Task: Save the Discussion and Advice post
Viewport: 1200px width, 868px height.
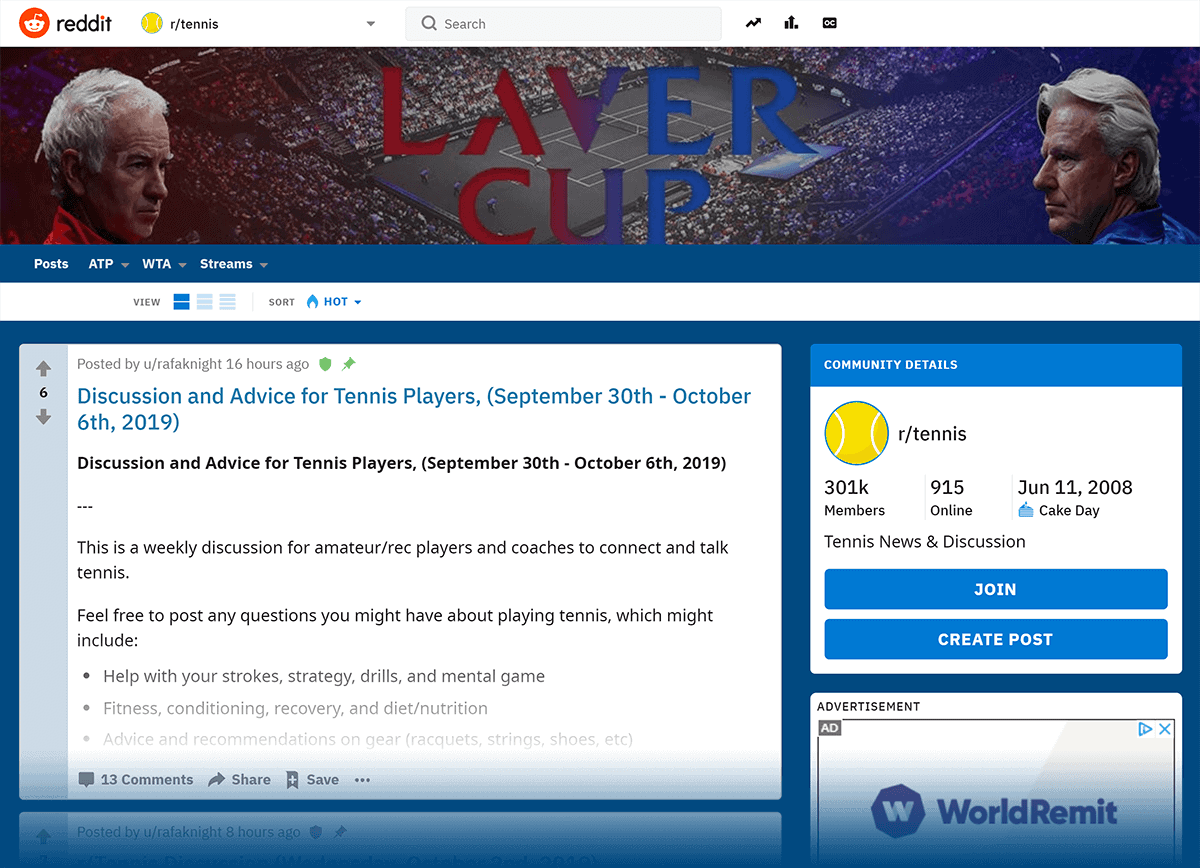Action: coord(312,780)
